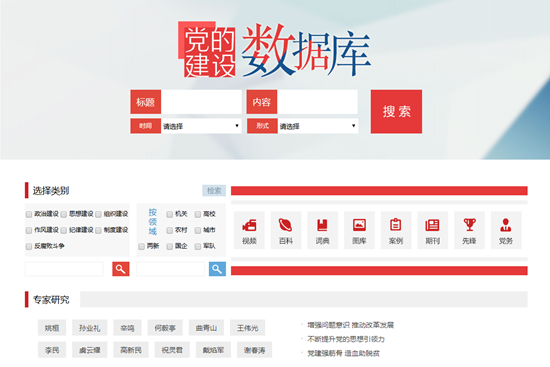Viewport: 550px width, 367px height.
Task: Open article 不断提升党的思想引领力
Action: point(346,339)
